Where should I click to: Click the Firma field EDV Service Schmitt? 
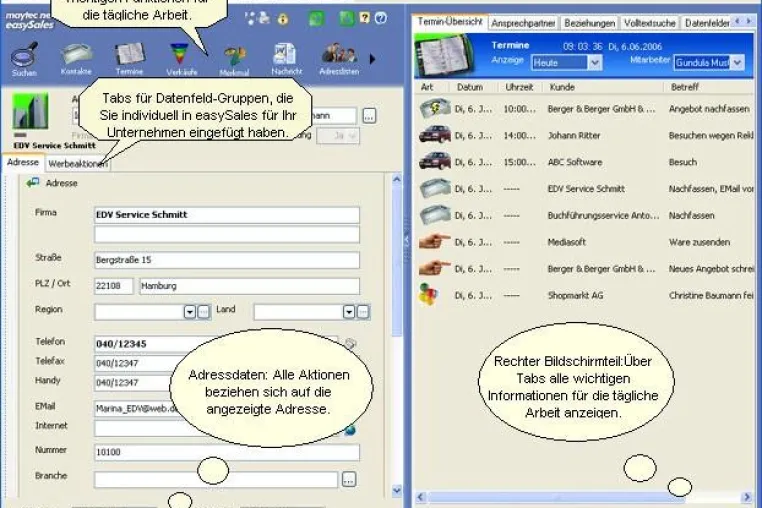227,215
